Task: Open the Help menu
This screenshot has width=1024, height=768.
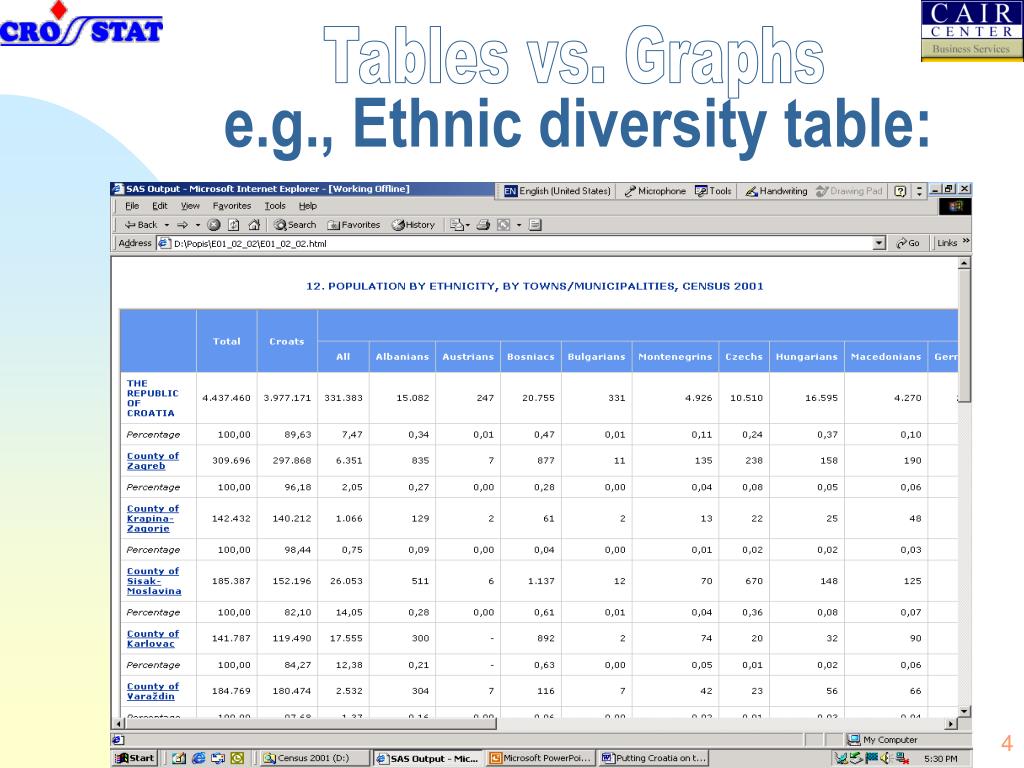Action: (308, 206)
